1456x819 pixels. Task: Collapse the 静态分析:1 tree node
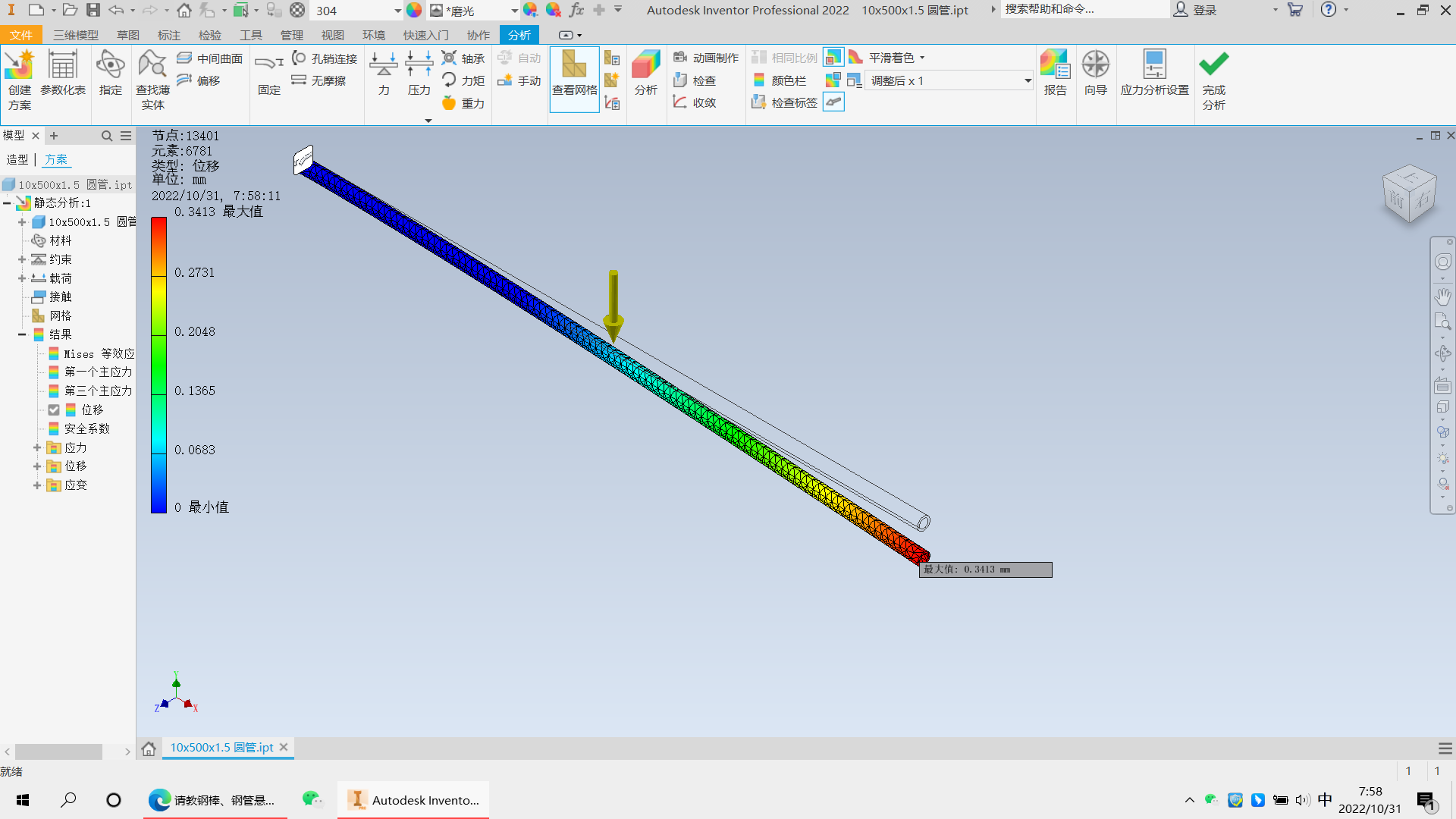pyautogui.click(x=7, y=203)
